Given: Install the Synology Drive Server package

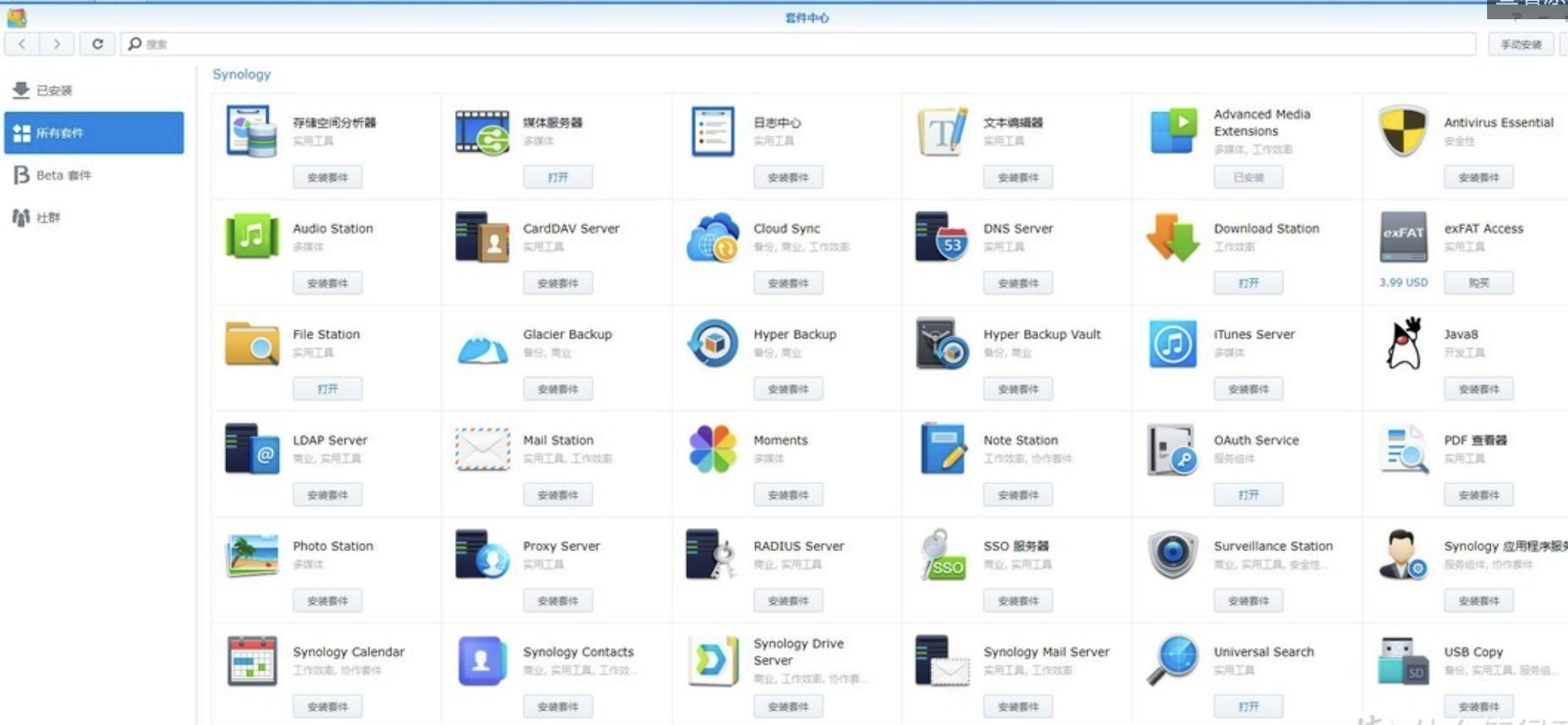Looking at the screenshot, I should tap(788, 707).
